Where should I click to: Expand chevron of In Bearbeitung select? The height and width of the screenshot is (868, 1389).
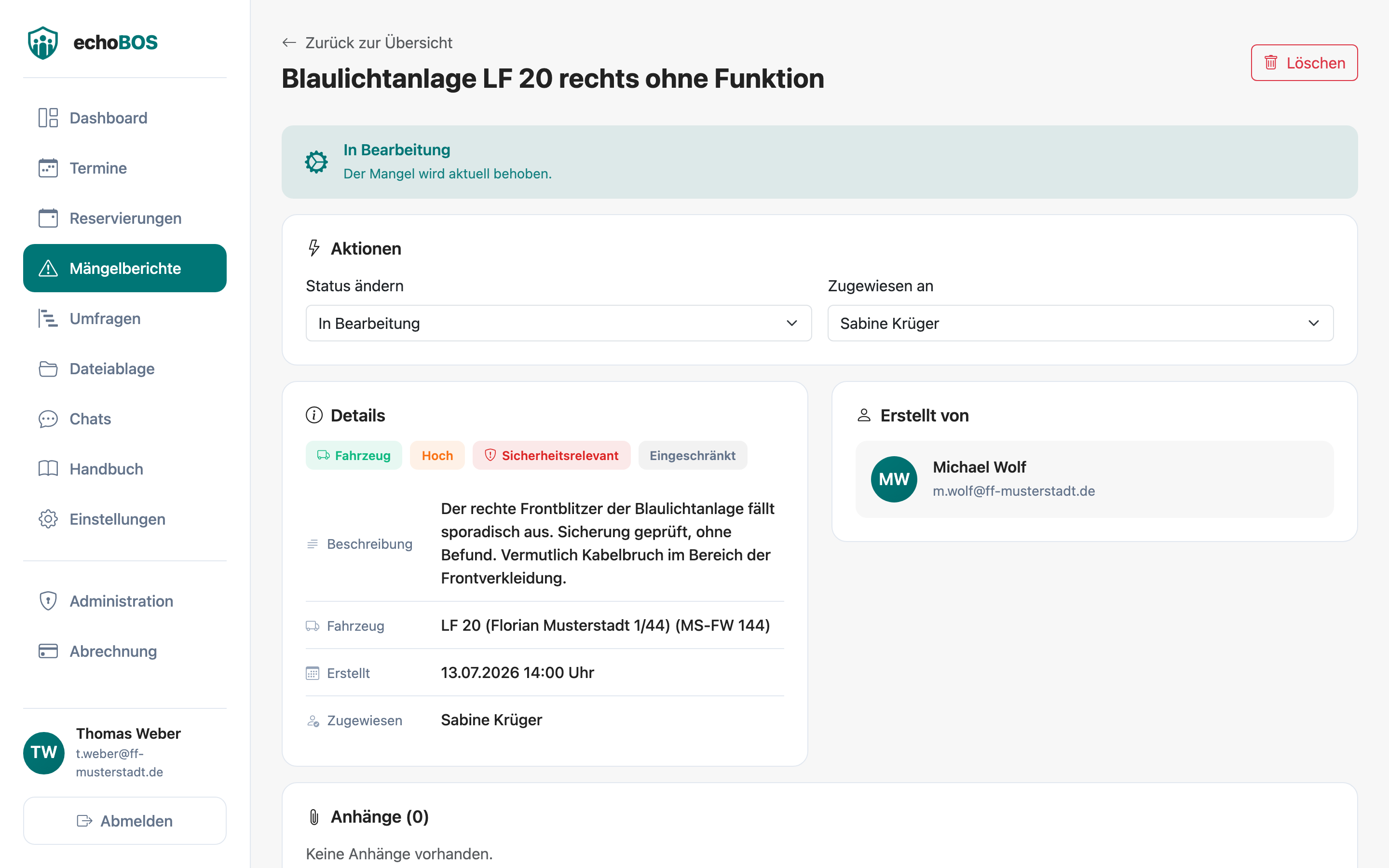792,323
